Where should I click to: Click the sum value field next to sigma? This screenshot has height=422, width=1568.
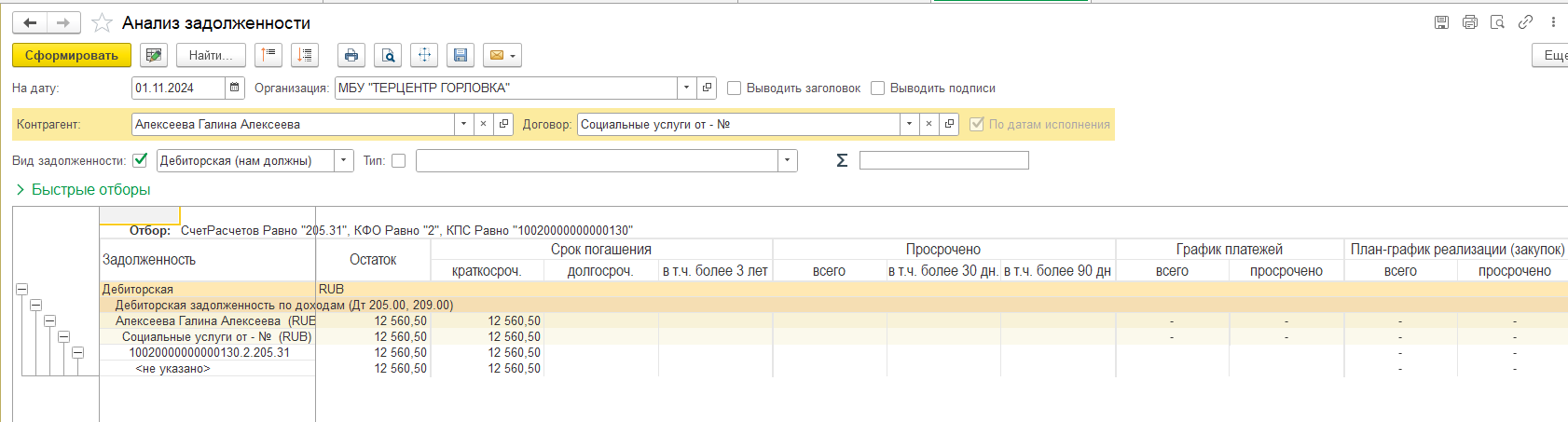pyautogui.click(x=943, y=160)
